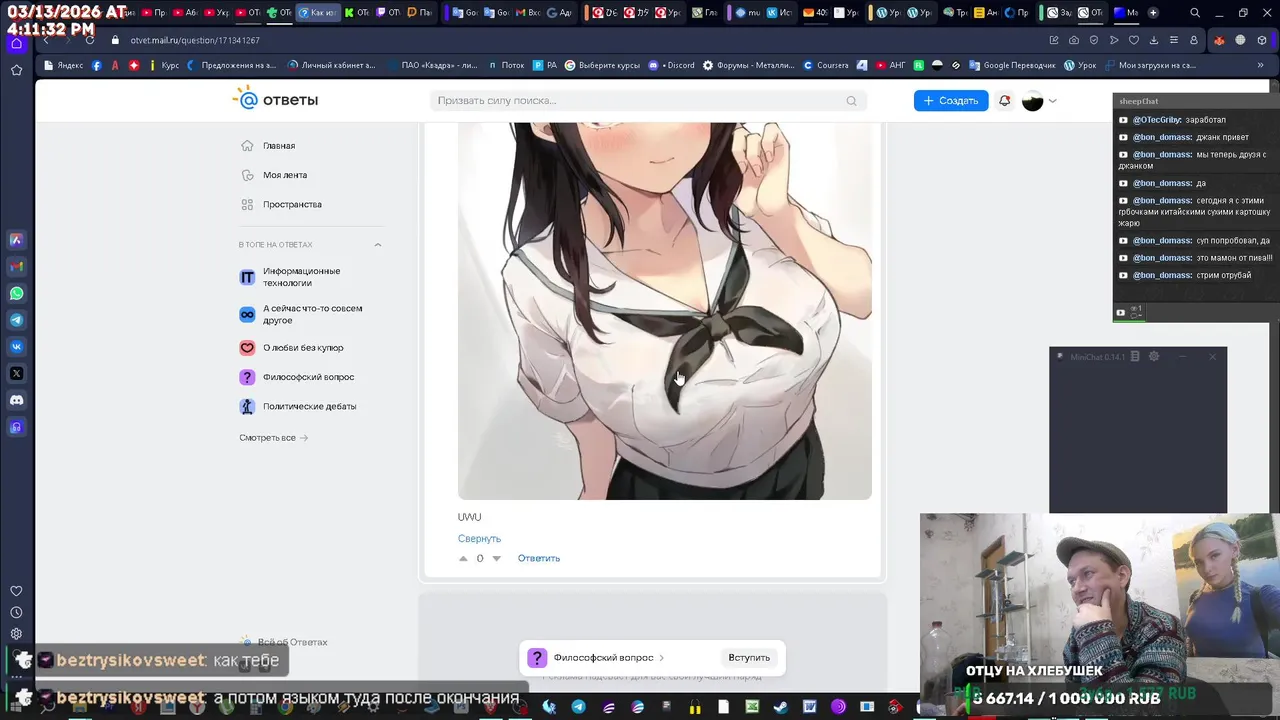Viewport: 1280px width, 720px height.
Task: Click the account profile icon in browser toolbar
Action: 1194,40
